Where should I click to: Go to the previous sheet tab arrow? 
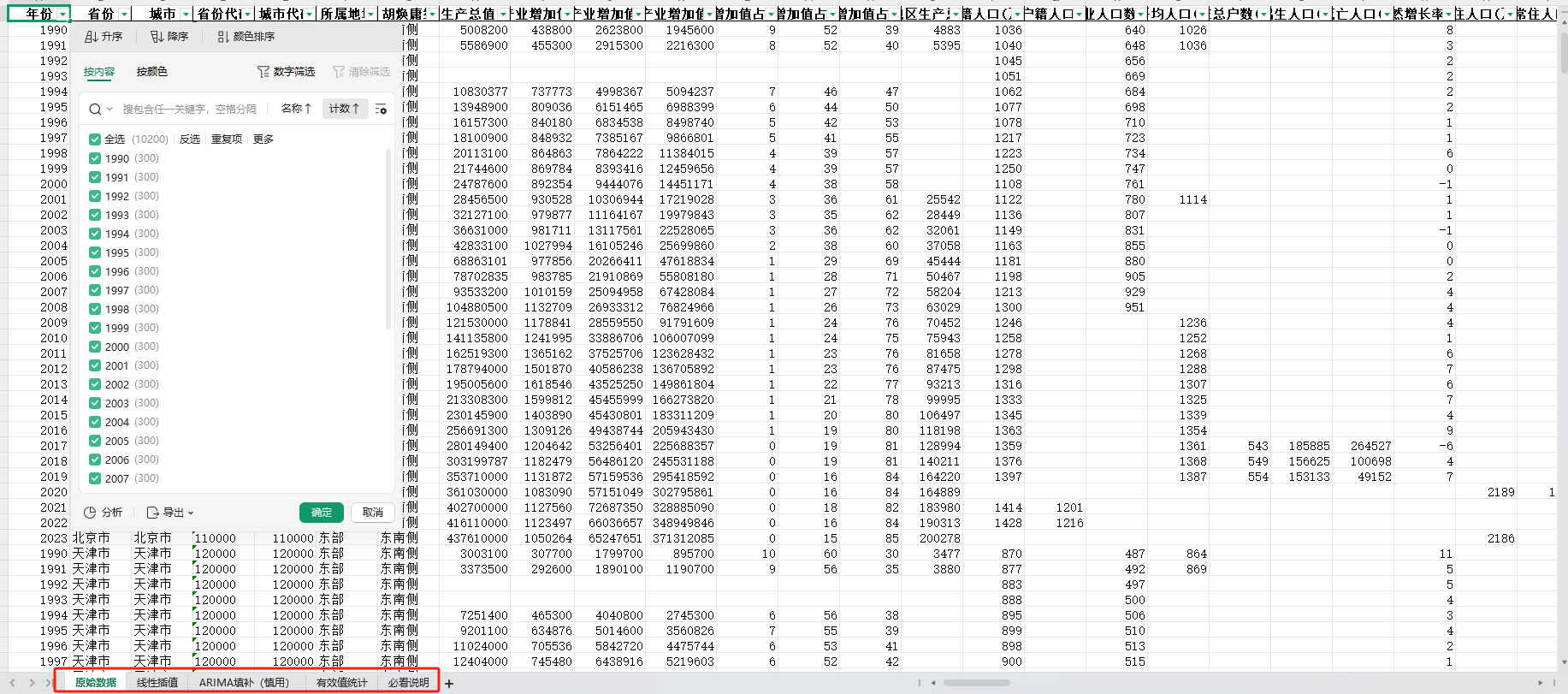pyautogui.click(x=13, y=683)
